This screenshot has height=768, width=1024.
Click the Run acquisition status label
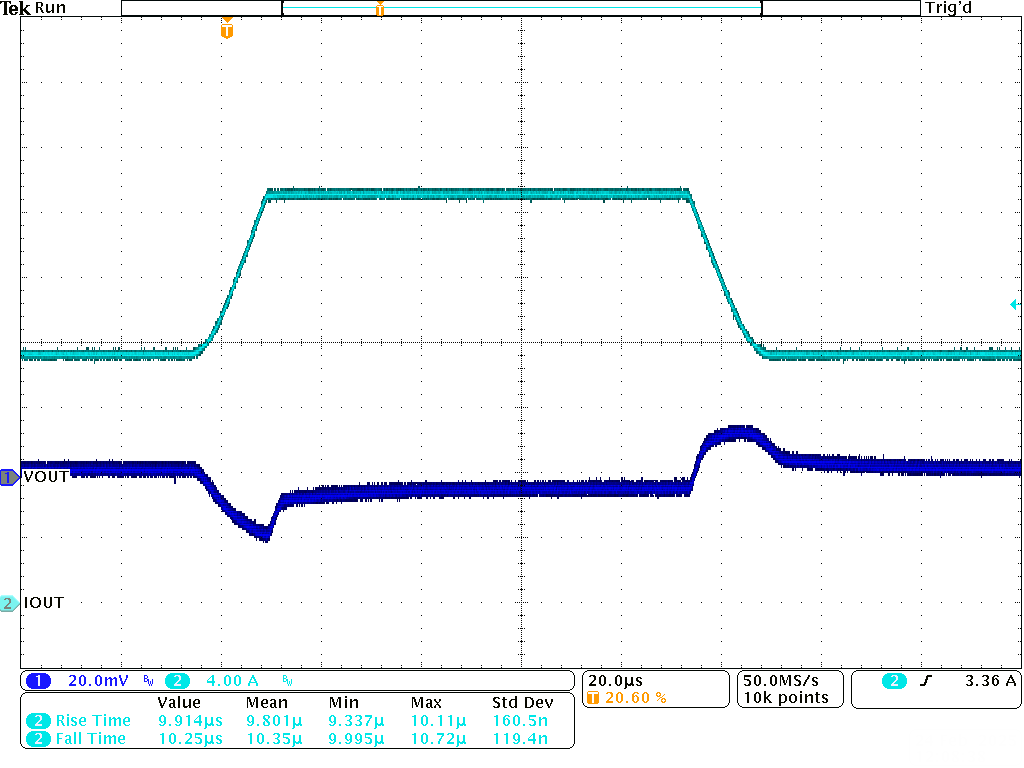coord(50,8)
